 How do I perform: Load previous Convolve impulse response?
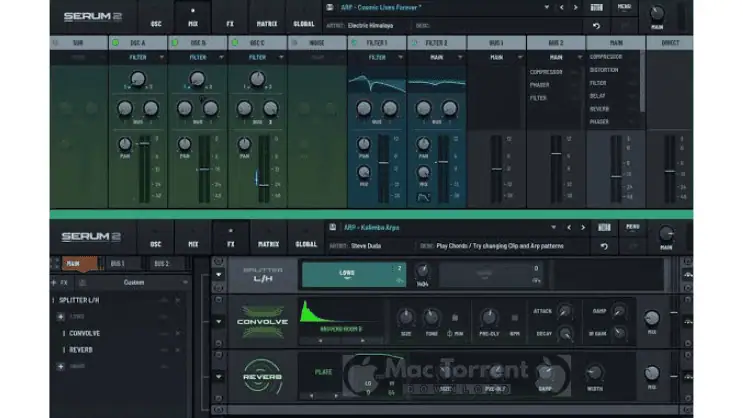(320, 340)
